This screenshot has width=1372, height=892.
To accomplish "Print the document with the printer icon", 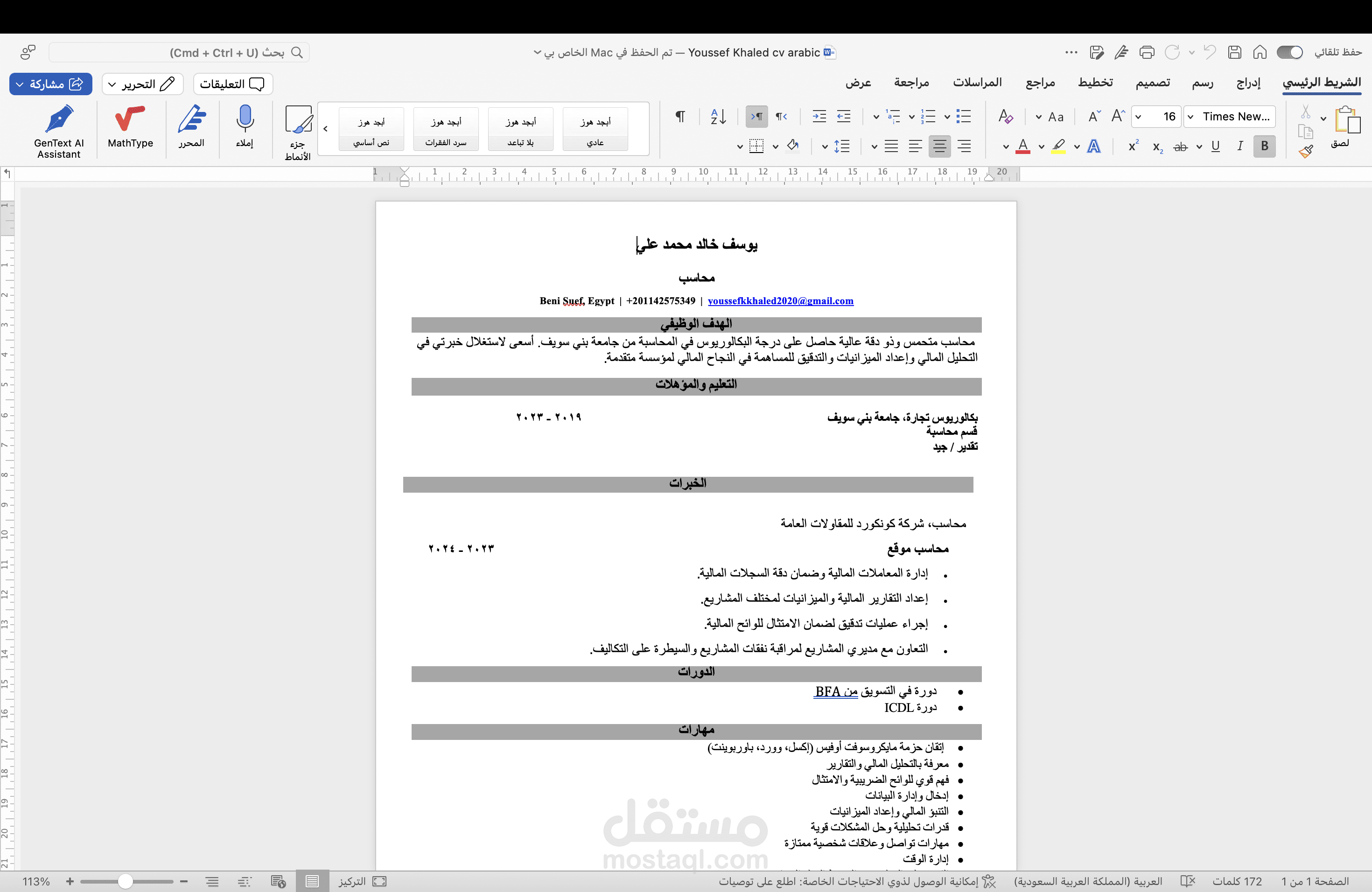I will pos(1147,52).
